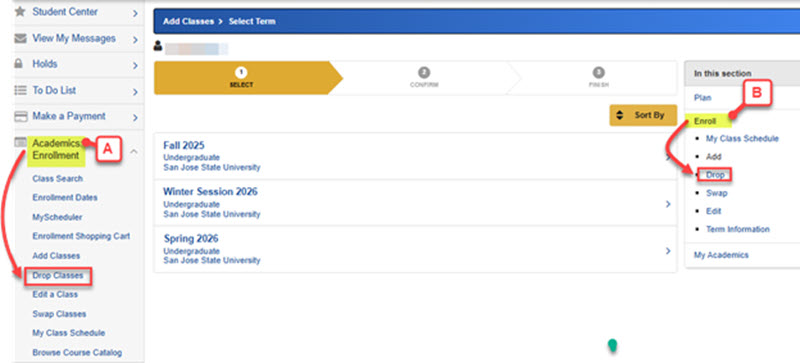
Task: Click the Make a Payment card icon
Action: point(20,116)
